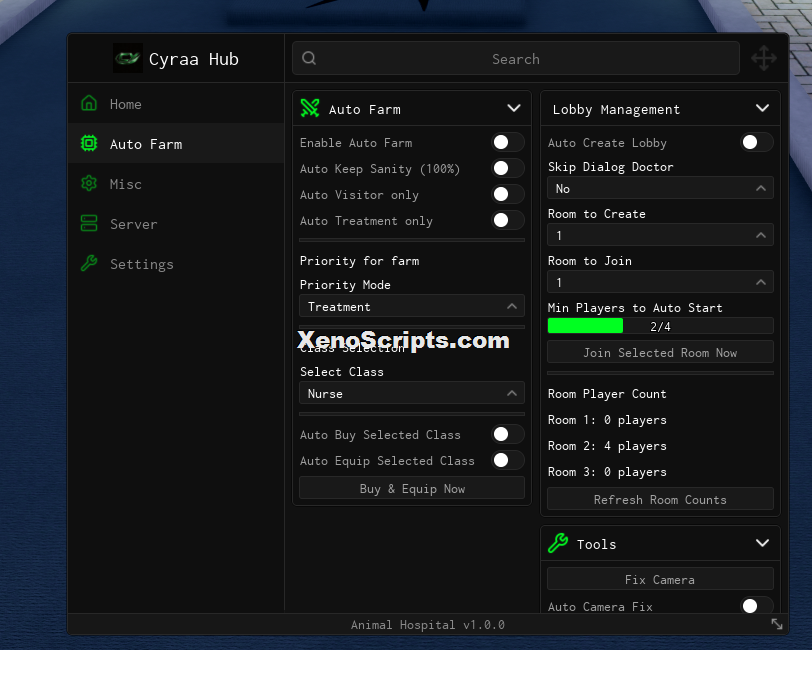
Task: Click the Settings wrench icon in sidebar
Action: click(89, 264)
